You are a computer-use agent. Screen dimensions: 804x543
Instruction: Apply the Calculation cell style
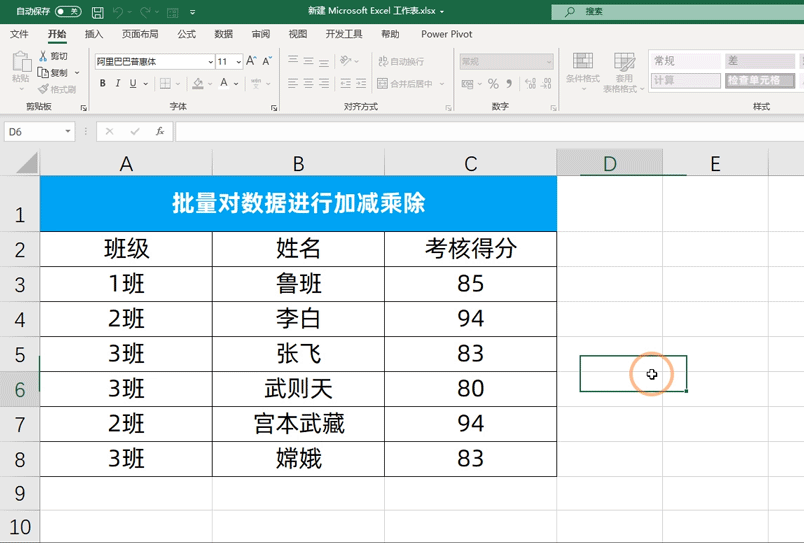(686, 81)
